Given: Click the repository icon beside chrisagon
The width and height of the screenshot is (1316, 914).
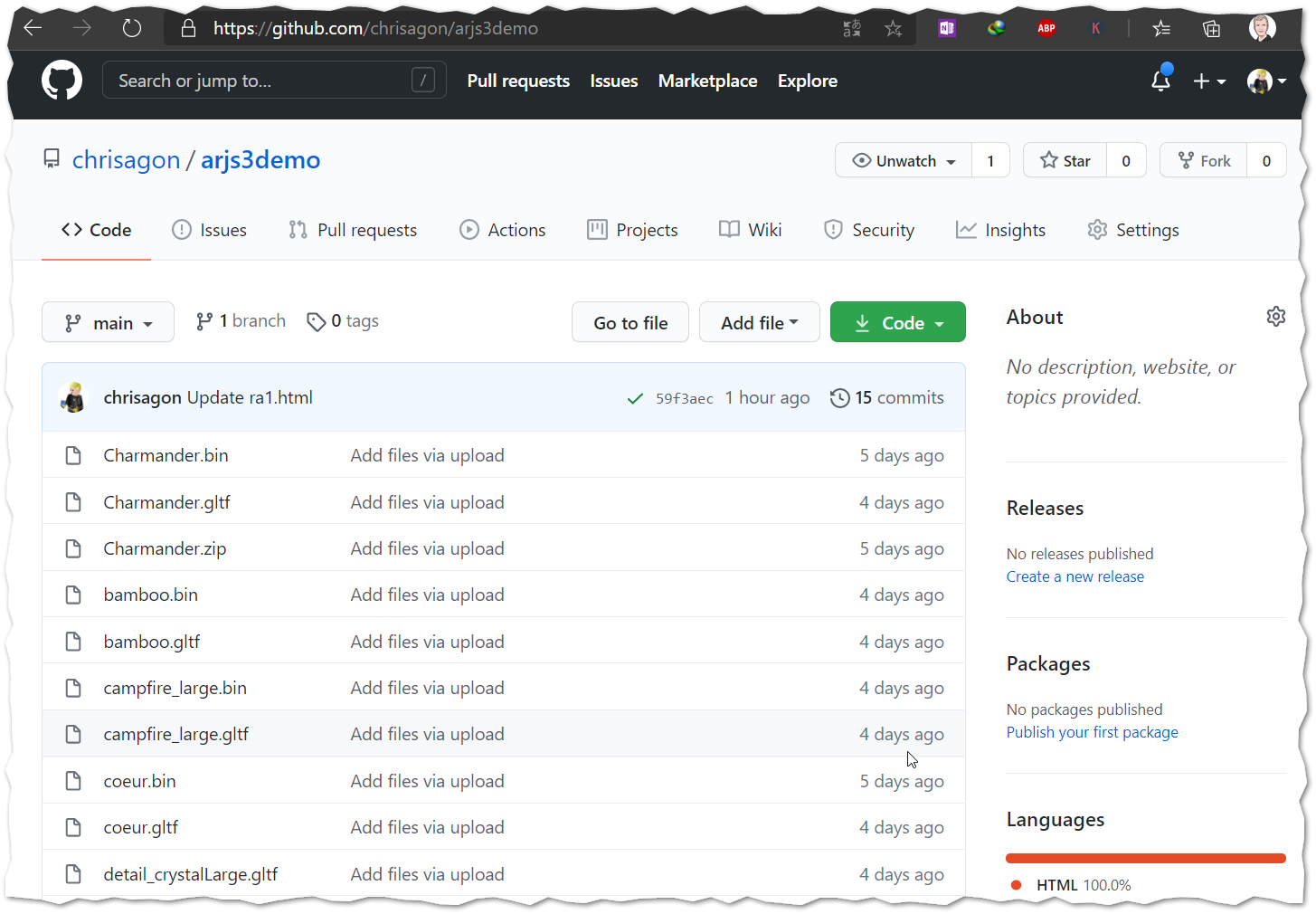Looking at the screenshot, I should pos(52,159).
